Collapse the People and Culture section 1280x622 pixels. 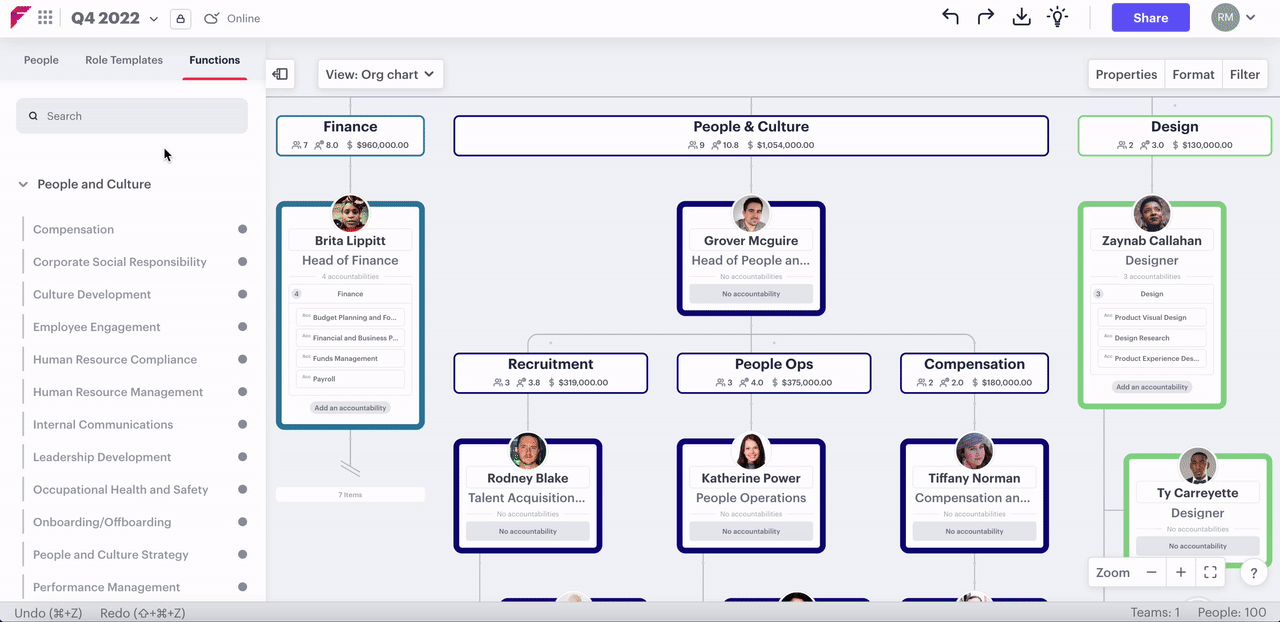pos(23,184)
